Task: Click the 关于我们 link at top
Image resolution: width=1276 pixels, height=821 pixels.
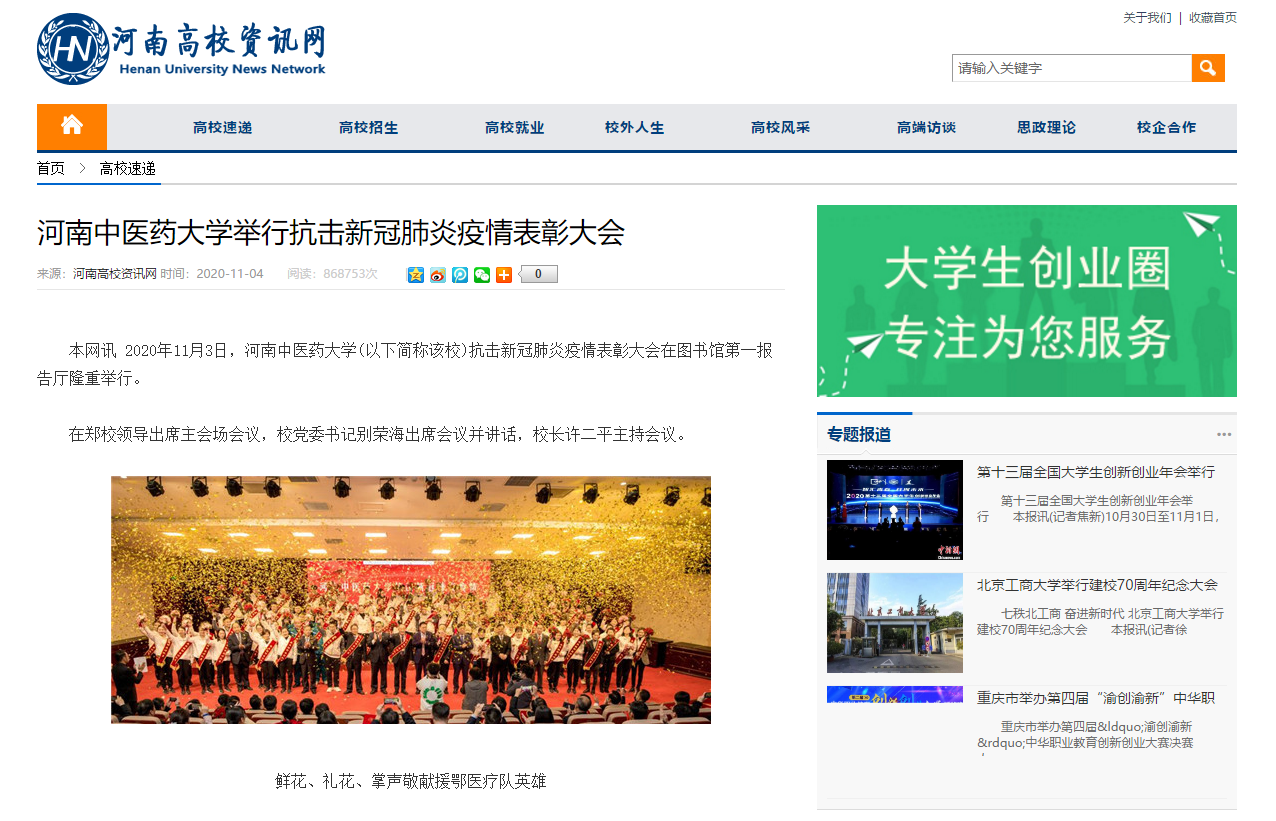Action: tap(1147, 18)
